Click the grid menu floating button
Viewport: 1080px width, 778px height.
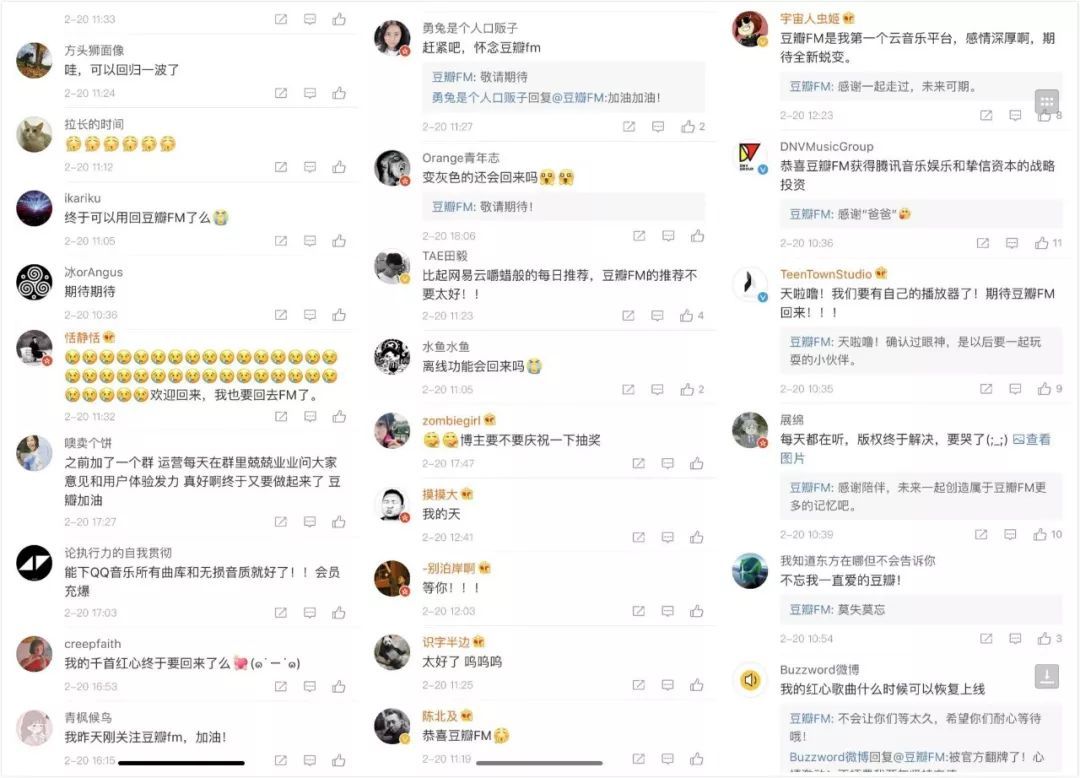tap(1047, 102)
